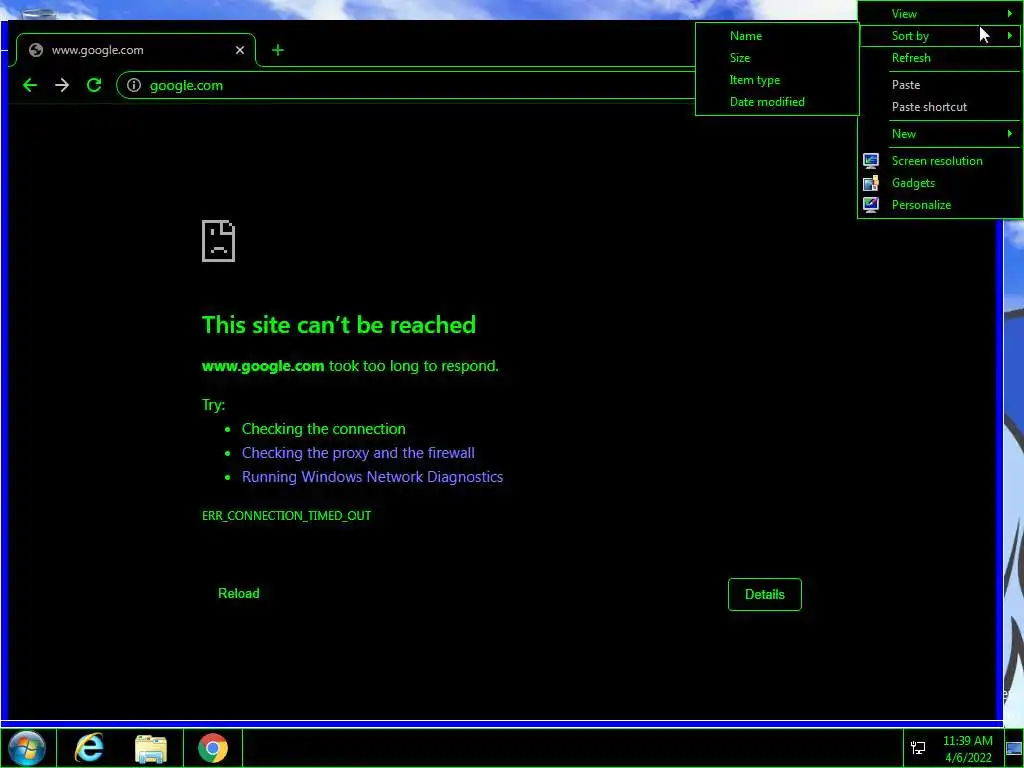Click the Chrome forward arrow

click(x=62, y=86)
